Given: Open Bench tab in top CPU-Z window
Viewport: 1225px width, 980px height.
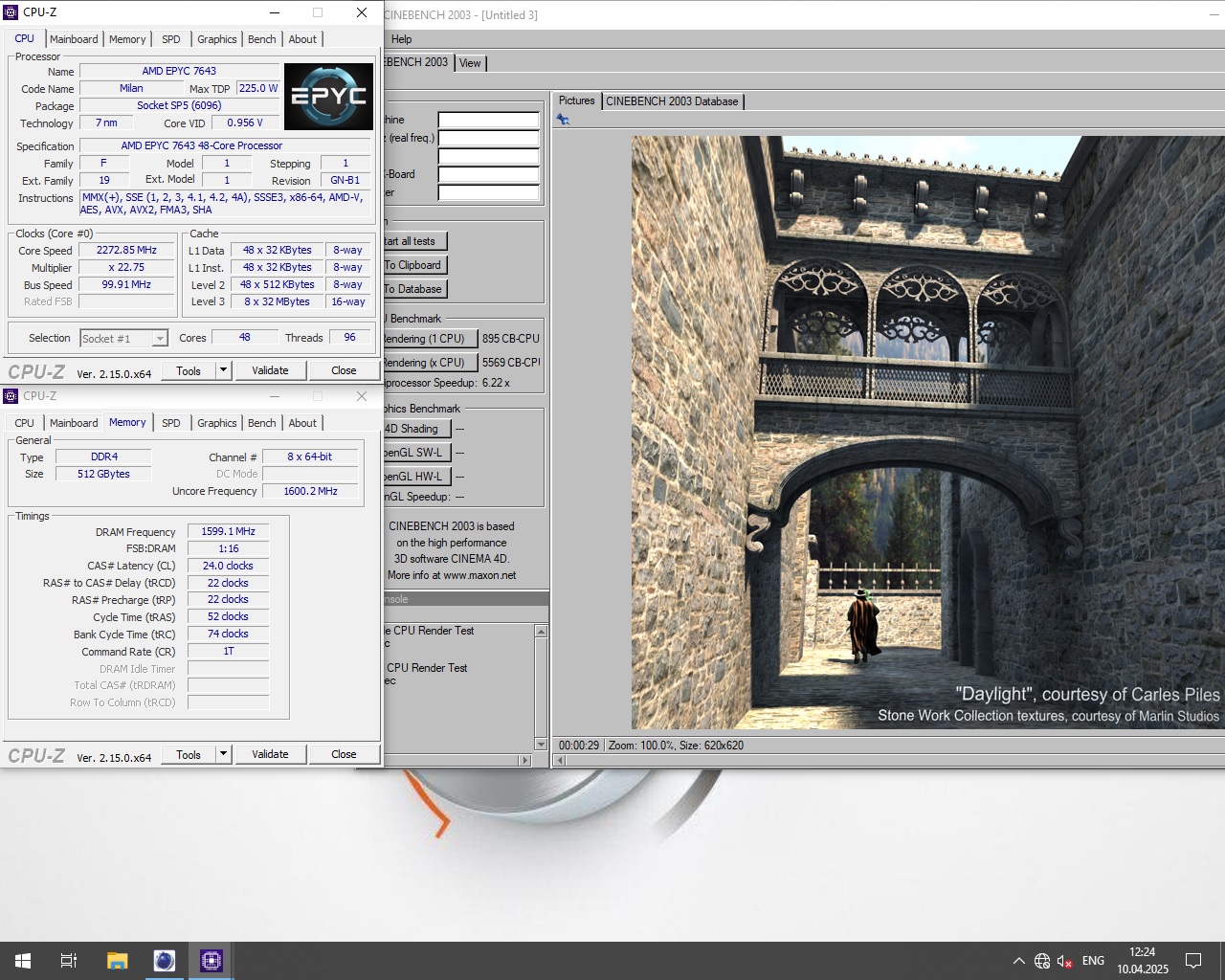Looking at the screenshot, I should pyautogui.click(x=261, y=39).
